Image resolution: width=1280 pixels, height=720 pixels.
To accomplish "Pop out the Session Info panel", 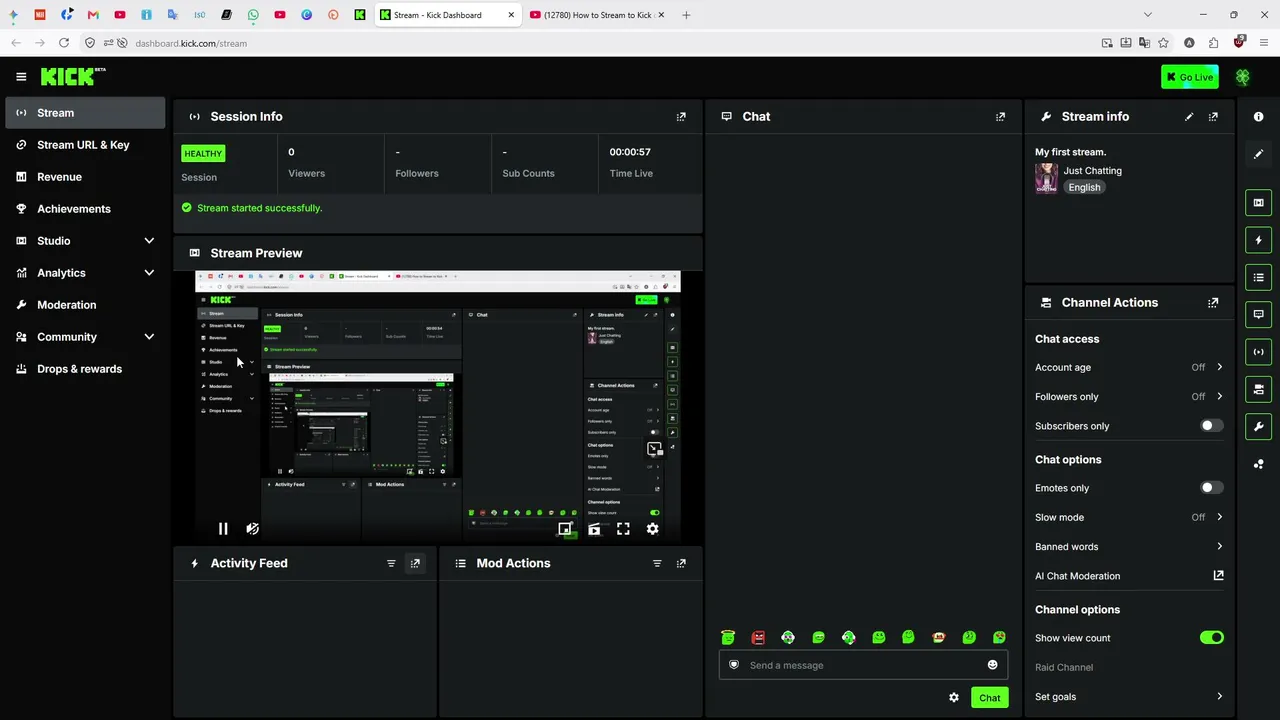I will tap(681, 117).
